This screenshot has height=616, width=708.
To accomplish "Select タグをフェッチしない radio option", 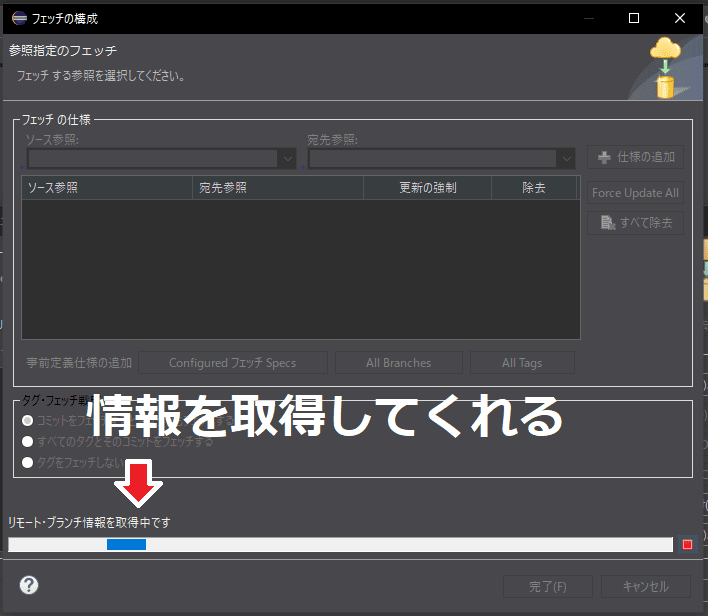I will pyautogui.click(x=28, y=462).
